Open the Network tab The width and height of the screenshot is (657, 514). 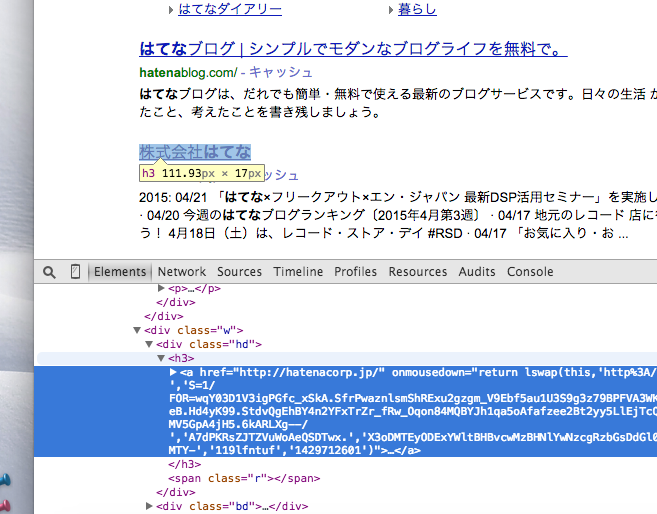coord(182,271)
